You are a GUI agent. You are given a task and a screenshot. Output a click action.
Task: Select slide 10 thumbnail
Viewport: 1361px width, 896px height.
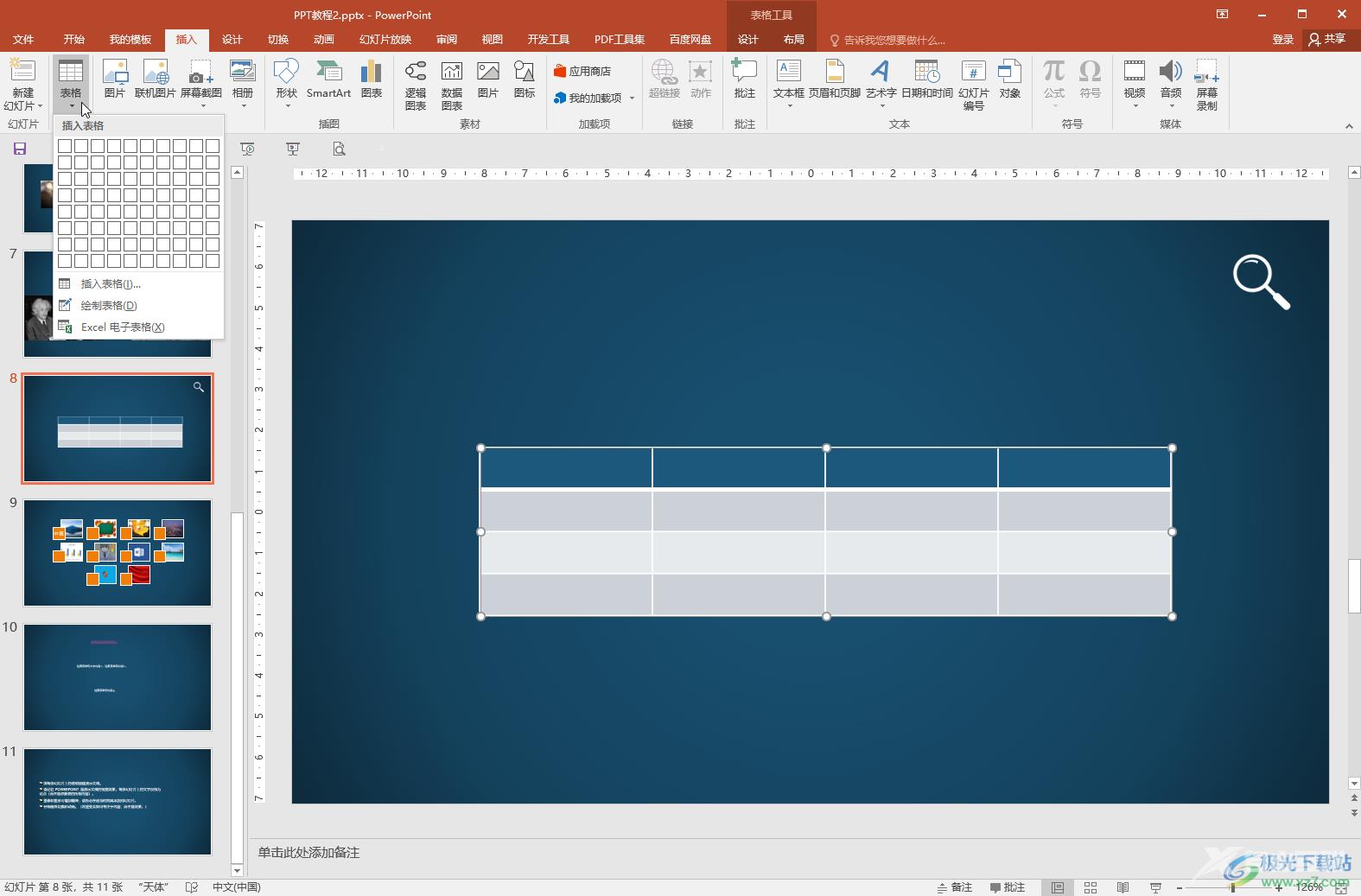click(118, 677)
